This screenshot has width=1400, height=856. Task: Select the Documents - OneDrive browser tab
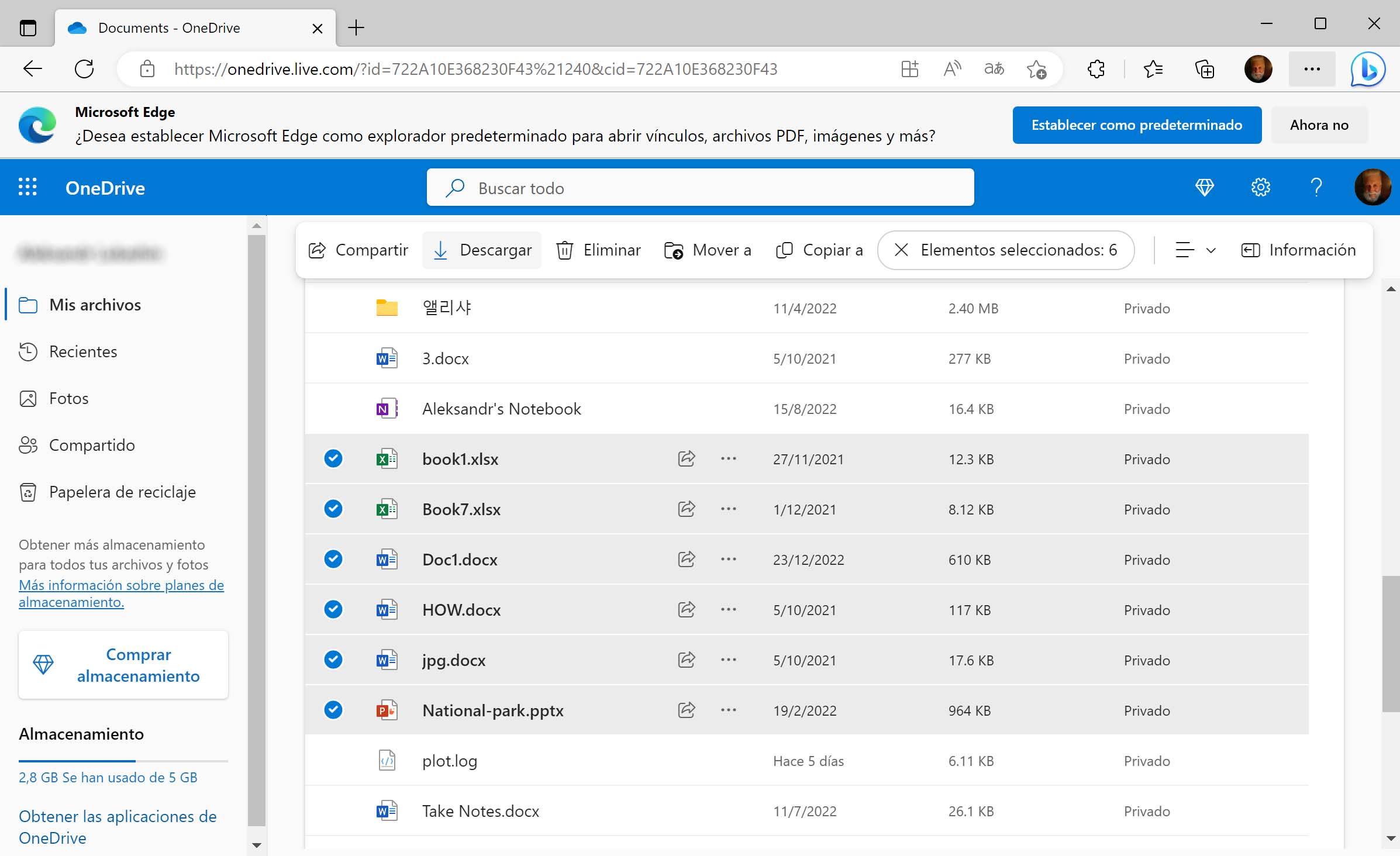[195, 27]
